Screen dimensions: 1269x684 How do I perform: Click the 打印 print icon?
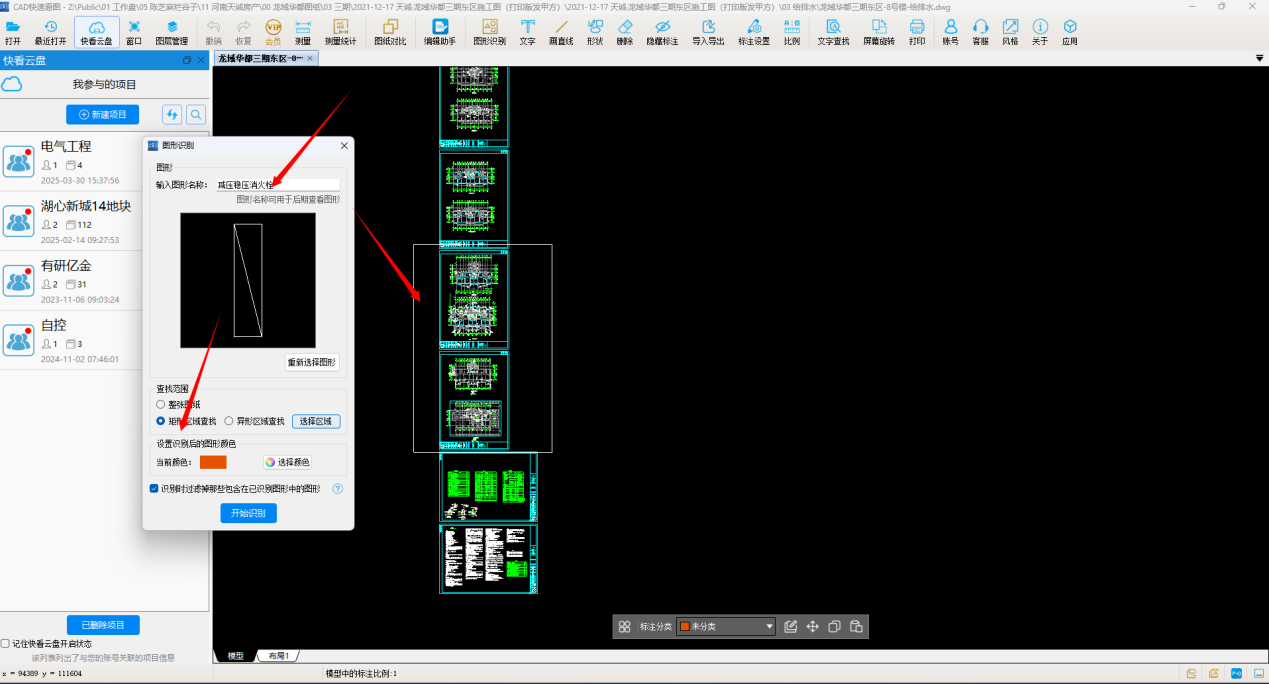(917, 32)
